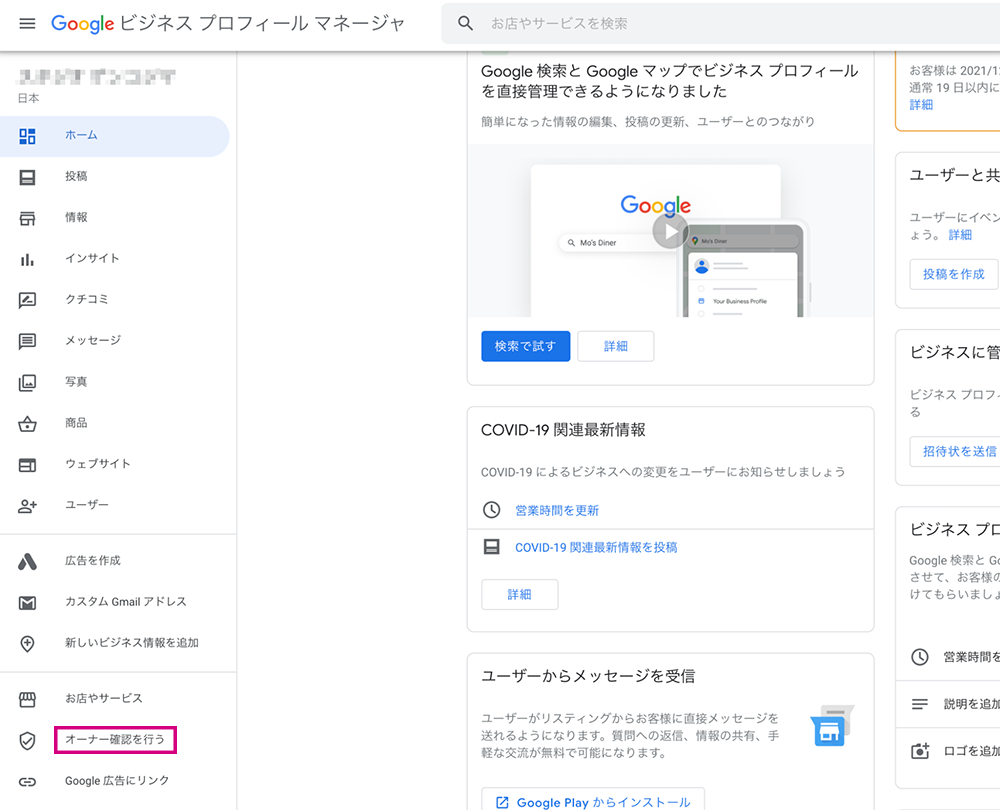
Task: Click the 投稿 post icon
Action: pos(27,177)
